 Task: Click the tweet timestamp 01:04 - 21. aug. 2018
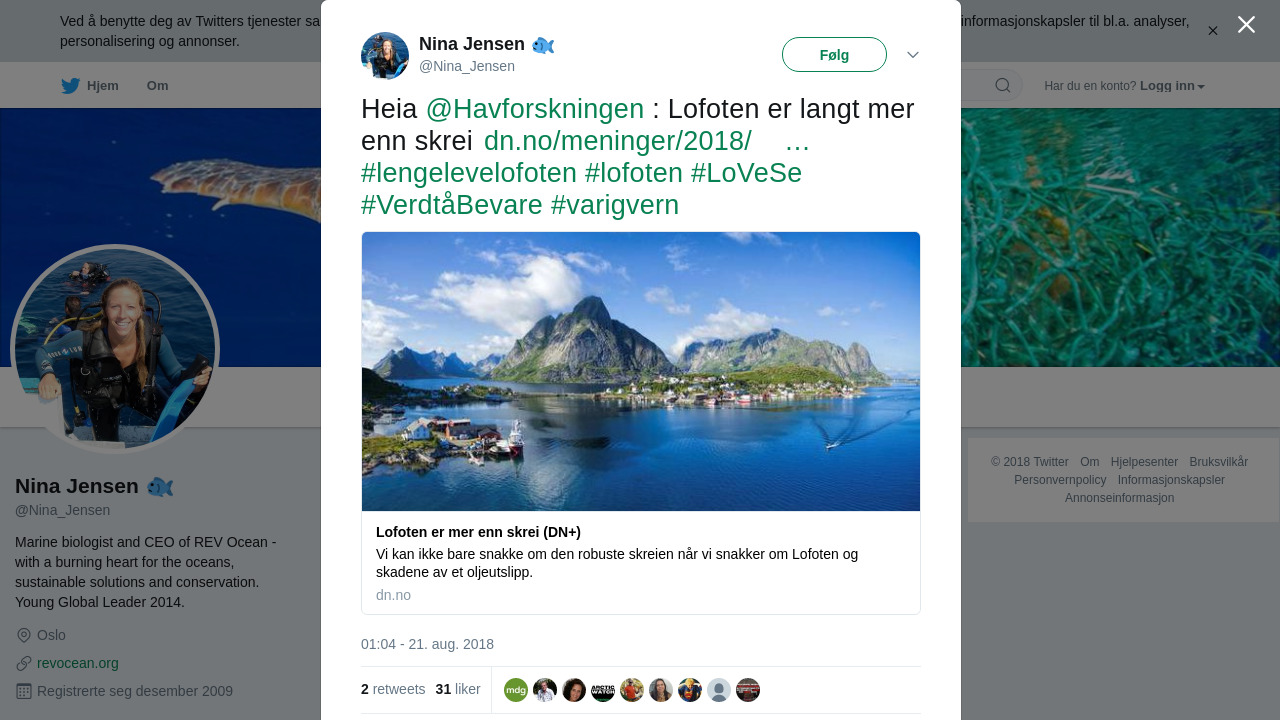click(427, 644)
